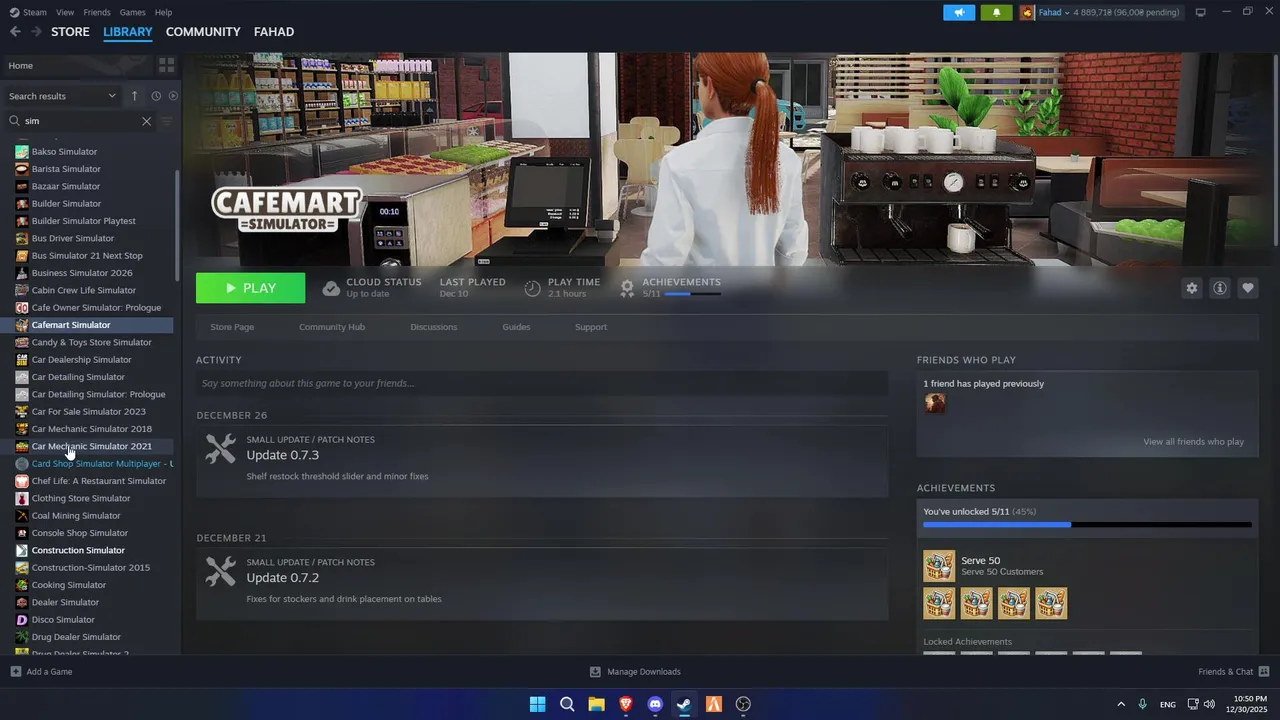Click the Steam big picture monitor icon

1200,12
